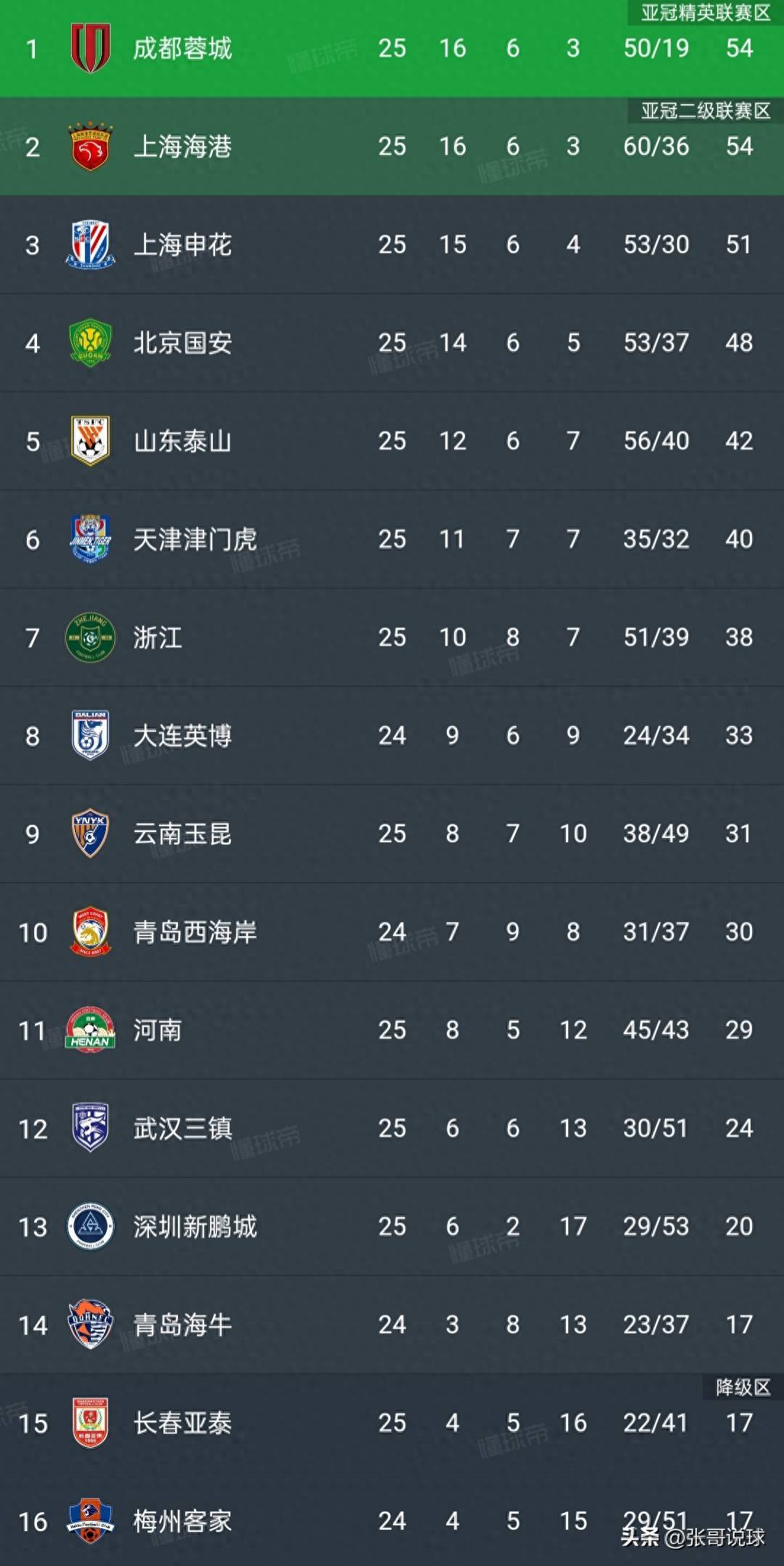784x1566 pixels.
Task: Open the 武汉三镇 team name link
Action: (x=182, y=1129)
